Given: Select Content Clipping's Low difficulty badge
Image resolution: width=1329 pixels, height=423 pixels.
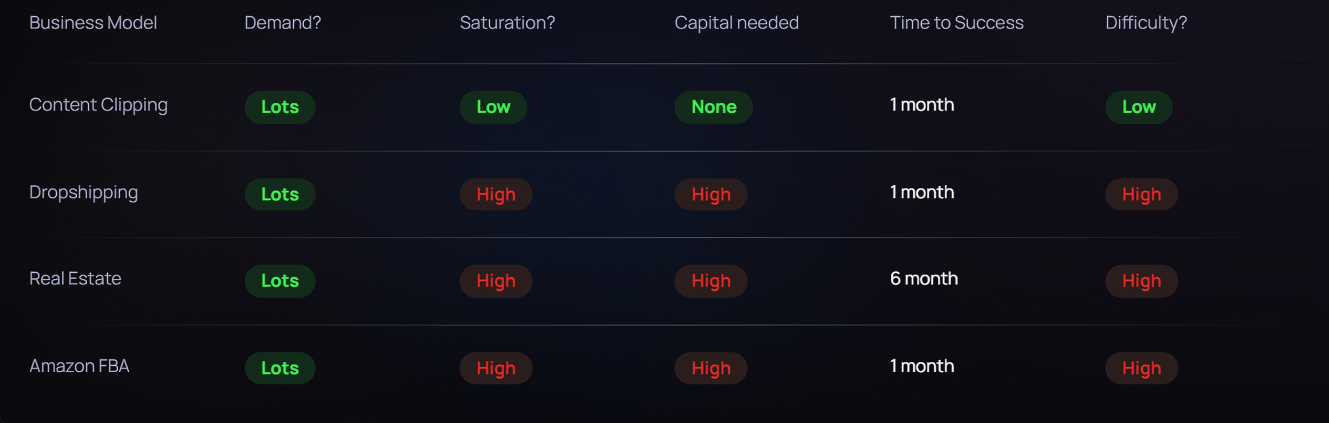Looking at the screenshot, I should 1138,107.
